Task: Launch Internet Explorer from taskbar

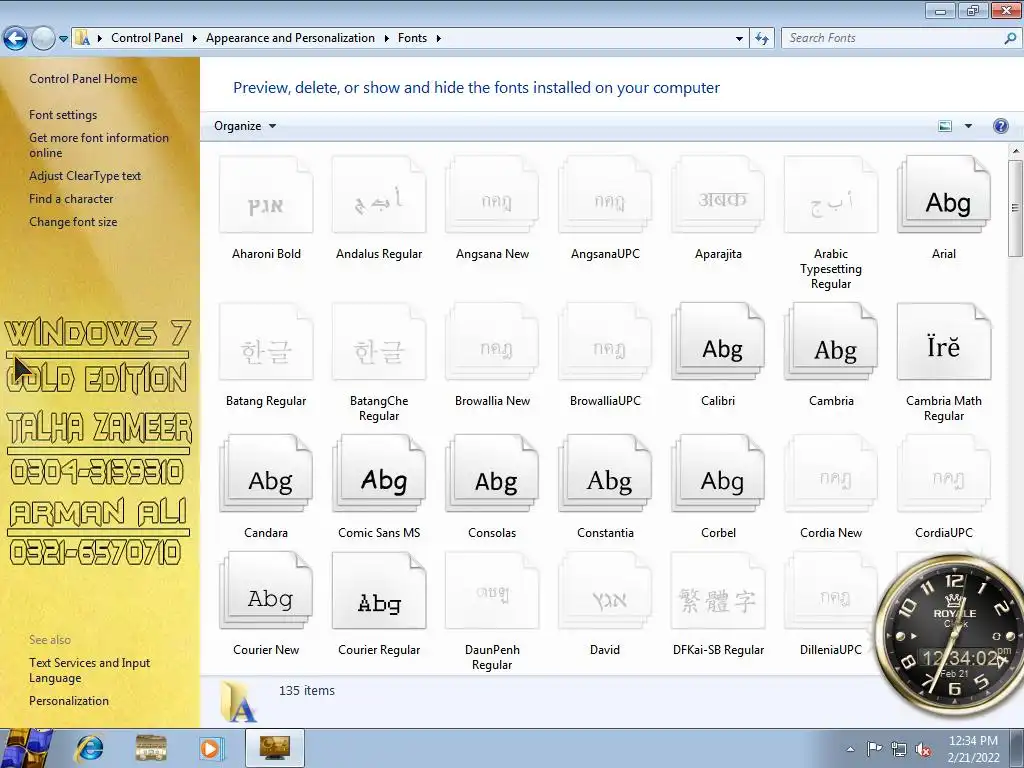Action: tap(89, 748)
